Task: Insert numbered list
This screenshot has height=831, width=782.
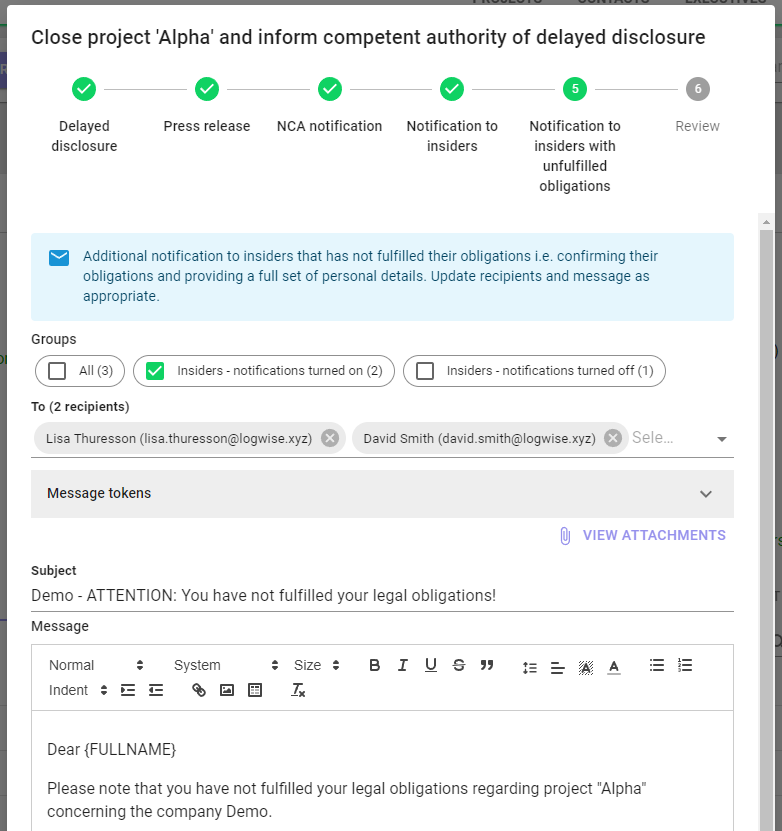Action: pos(685,665)
